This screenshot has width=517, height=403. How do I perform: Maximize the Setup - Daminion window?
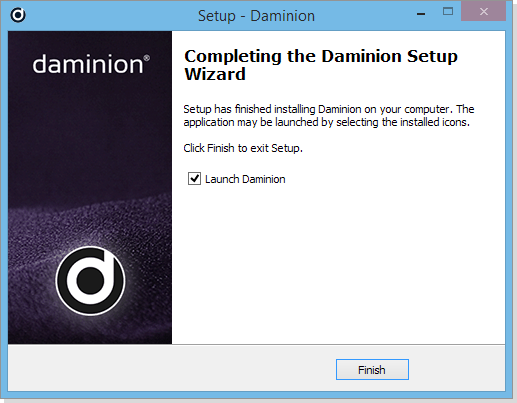[448, 12]
